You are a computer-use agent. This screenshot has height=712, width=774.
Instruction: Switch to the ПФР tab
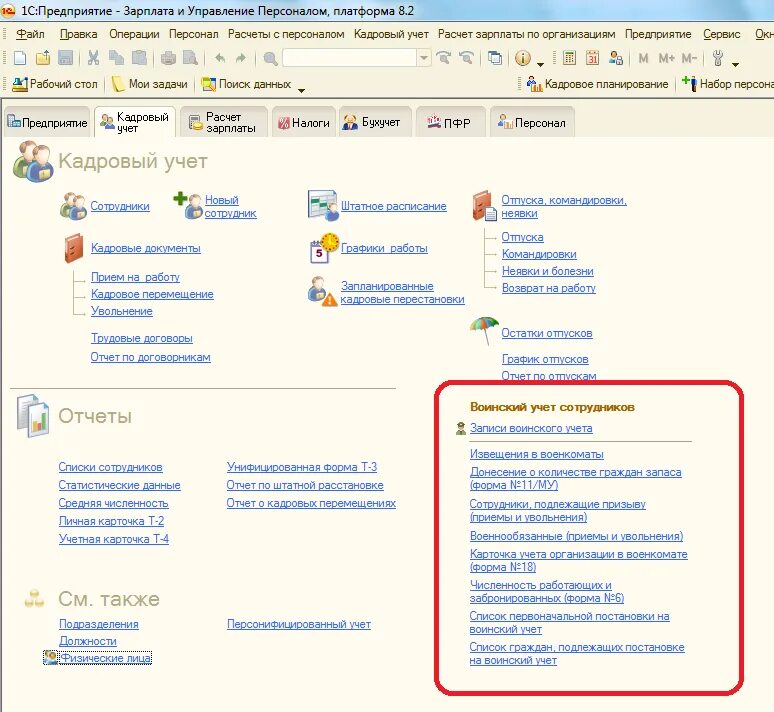449,122
